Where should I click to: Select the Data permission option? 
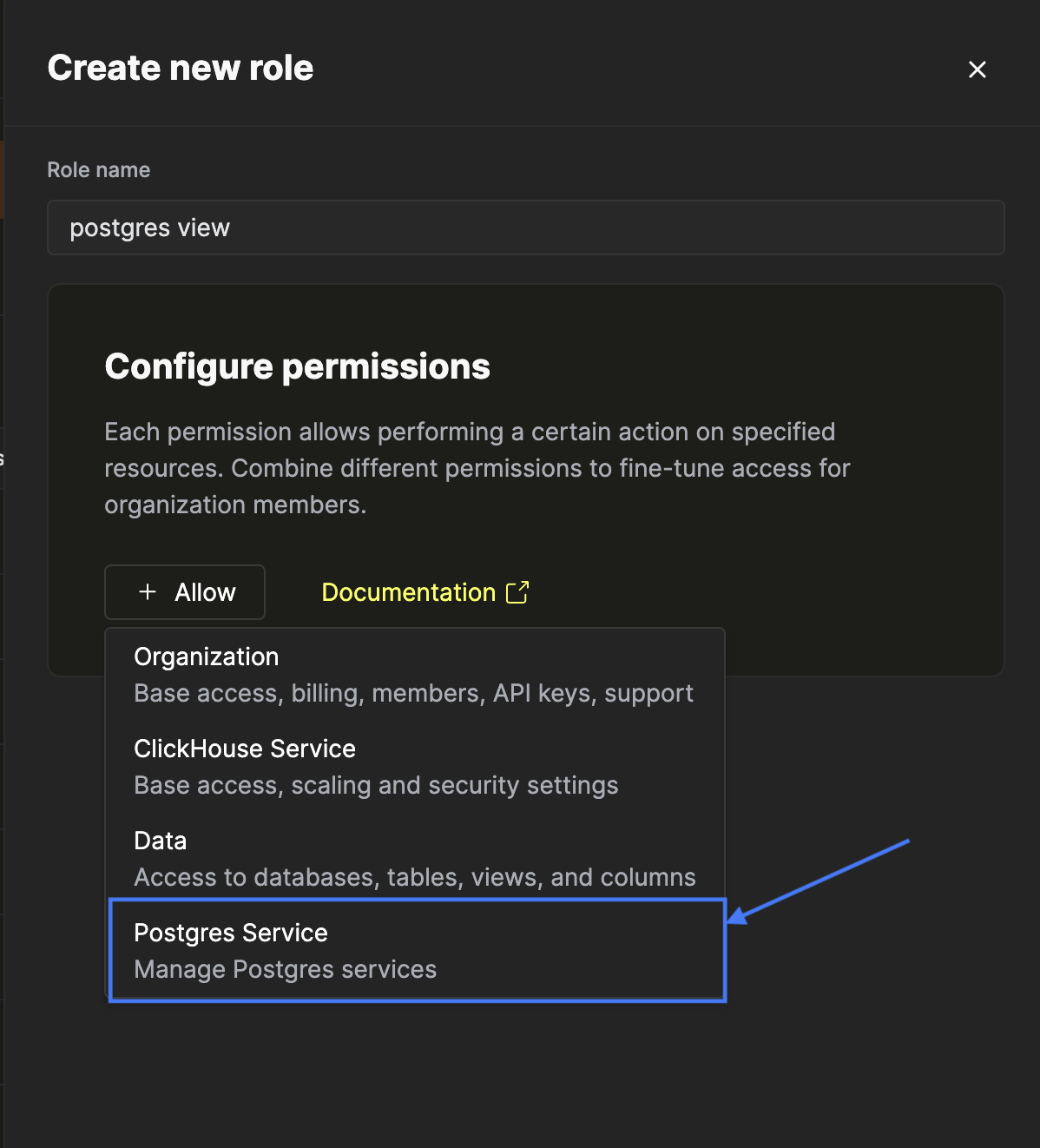point(415,859)
